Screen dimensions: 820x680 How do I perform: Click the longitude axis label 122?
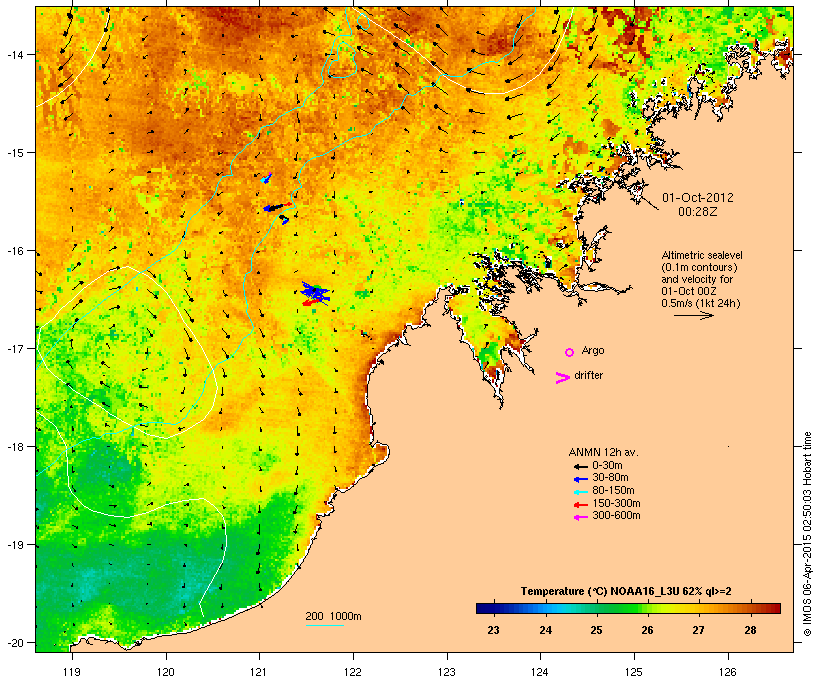click(x=353, y=672)
